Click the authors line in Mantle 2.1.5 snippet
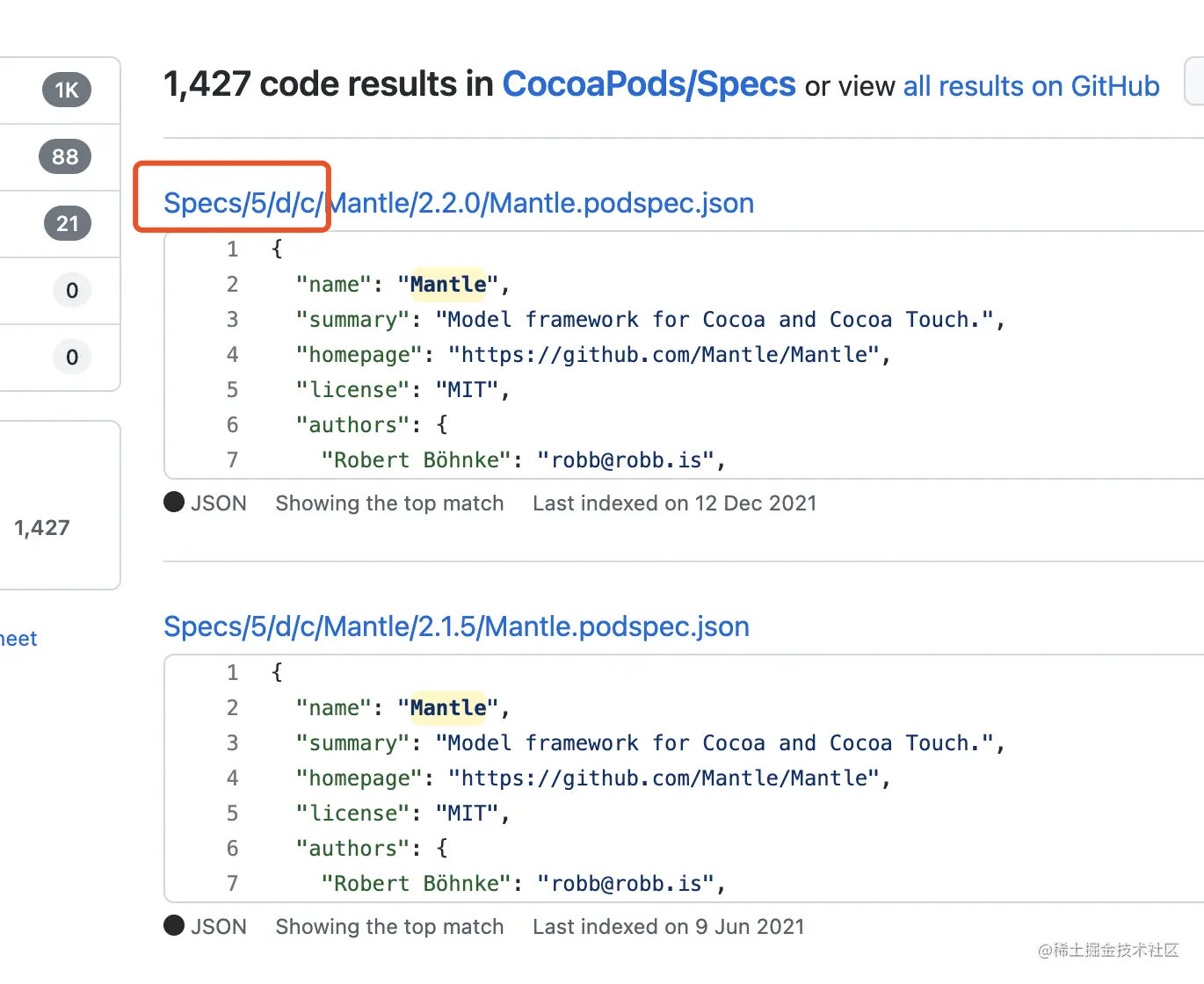Viewport: 1204px width, 984px height. (372, 849)
